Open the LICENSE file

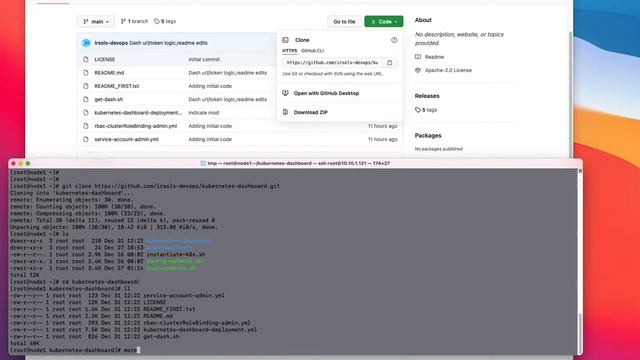tap(104, 60)
